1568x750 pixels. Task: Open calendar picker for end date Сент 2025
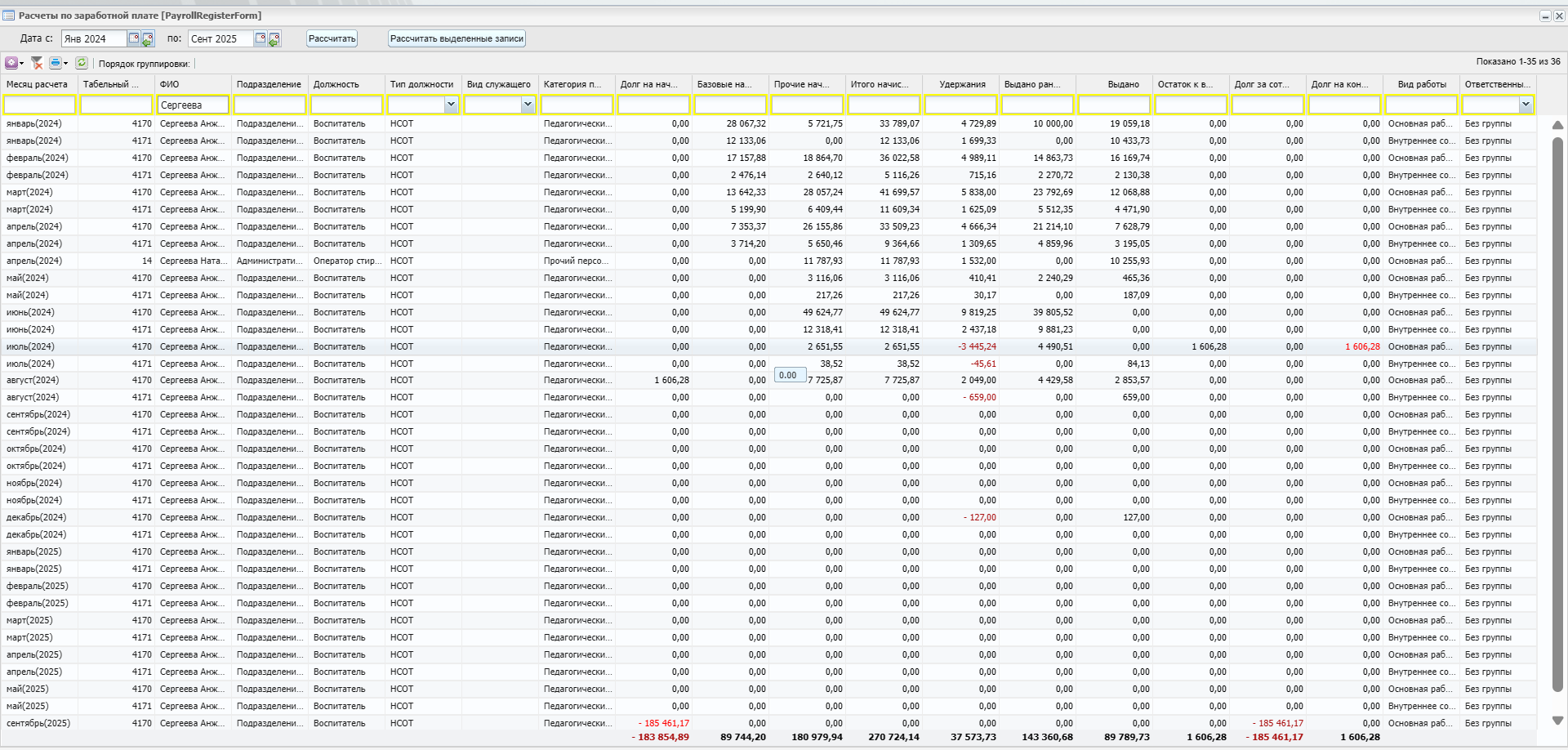coord(261,38)
